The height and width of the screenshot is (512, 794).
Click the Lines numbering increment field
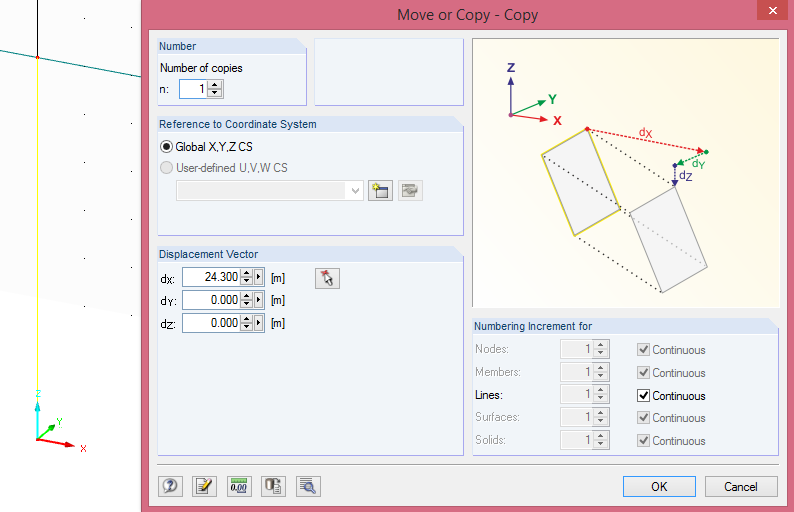[x=577, y=394]
